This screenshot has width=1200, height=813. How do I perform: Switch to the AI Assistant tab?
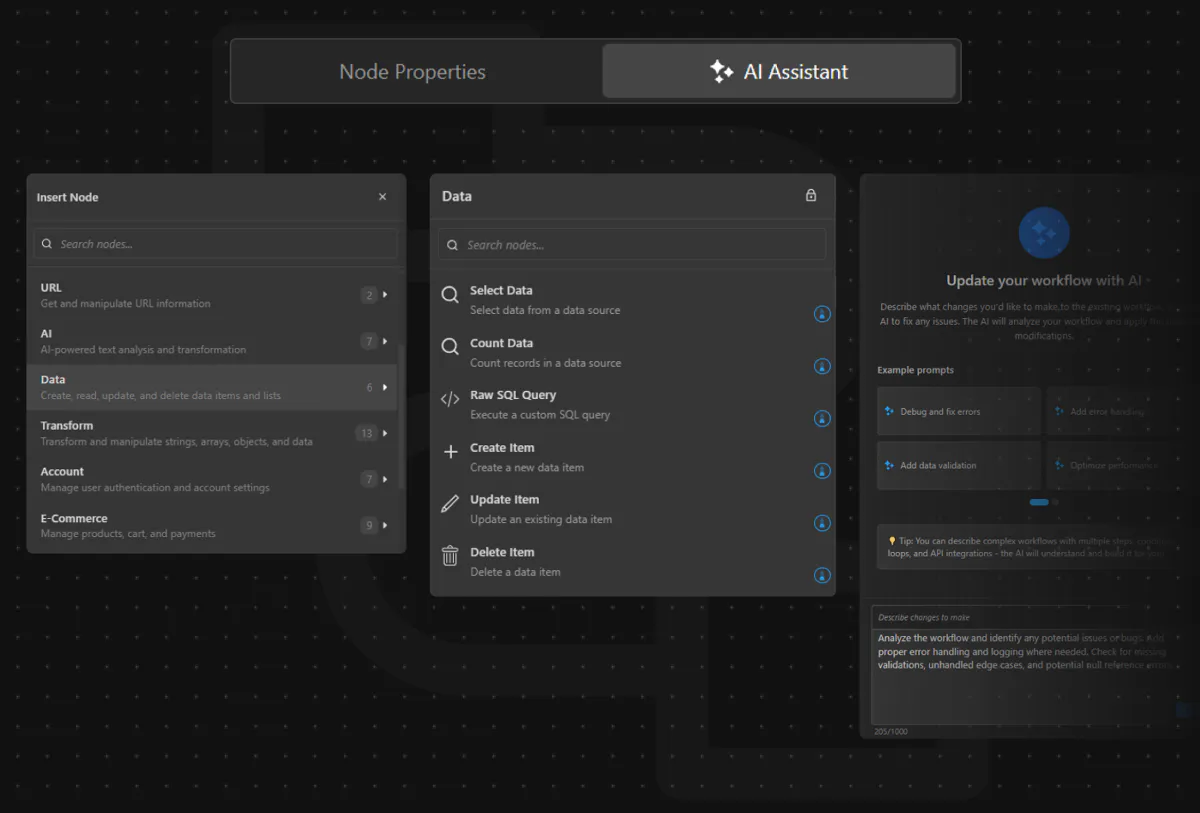[779, 72]
